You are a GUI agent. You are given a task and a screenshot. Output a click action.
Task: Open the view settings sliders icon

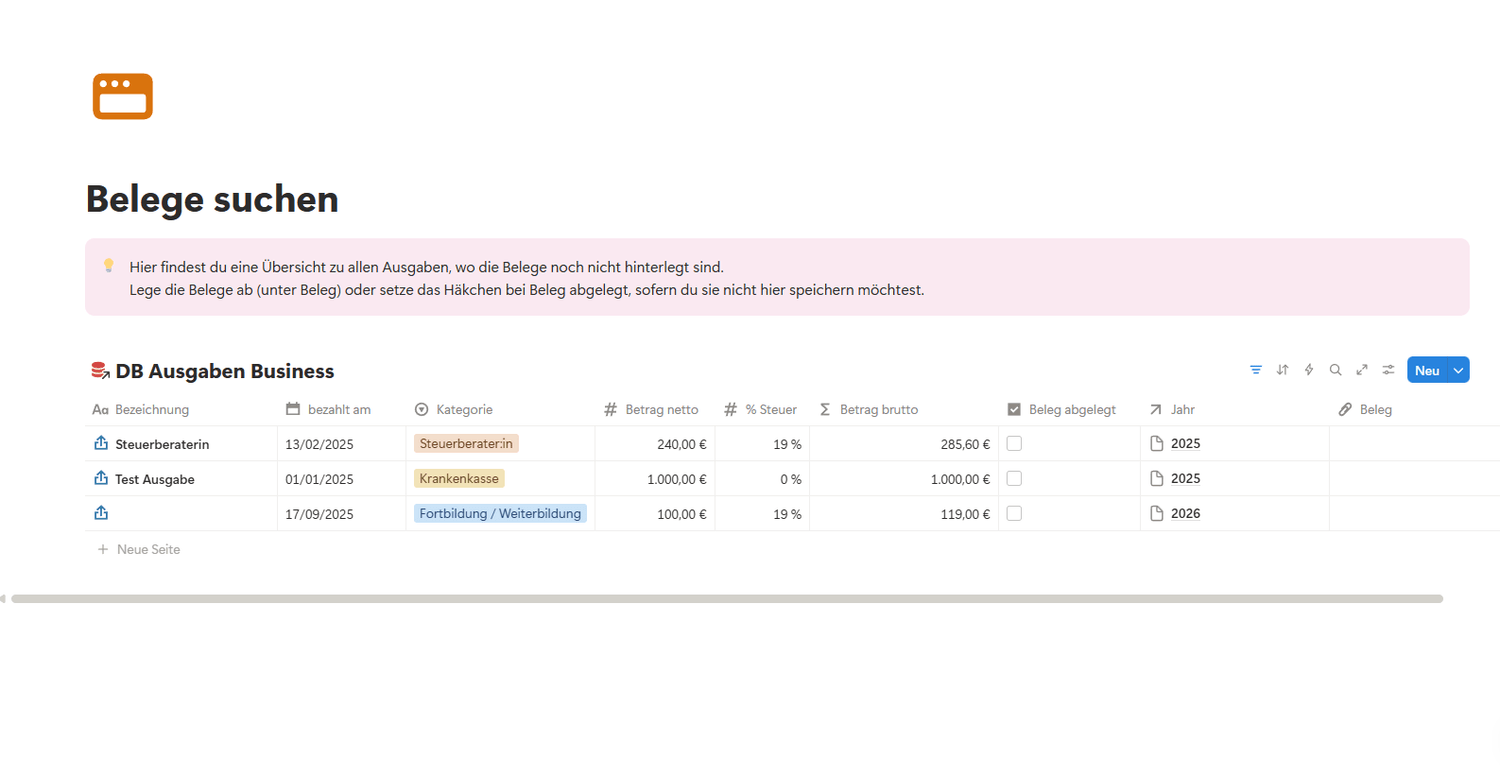click(x=1388, y=370)
